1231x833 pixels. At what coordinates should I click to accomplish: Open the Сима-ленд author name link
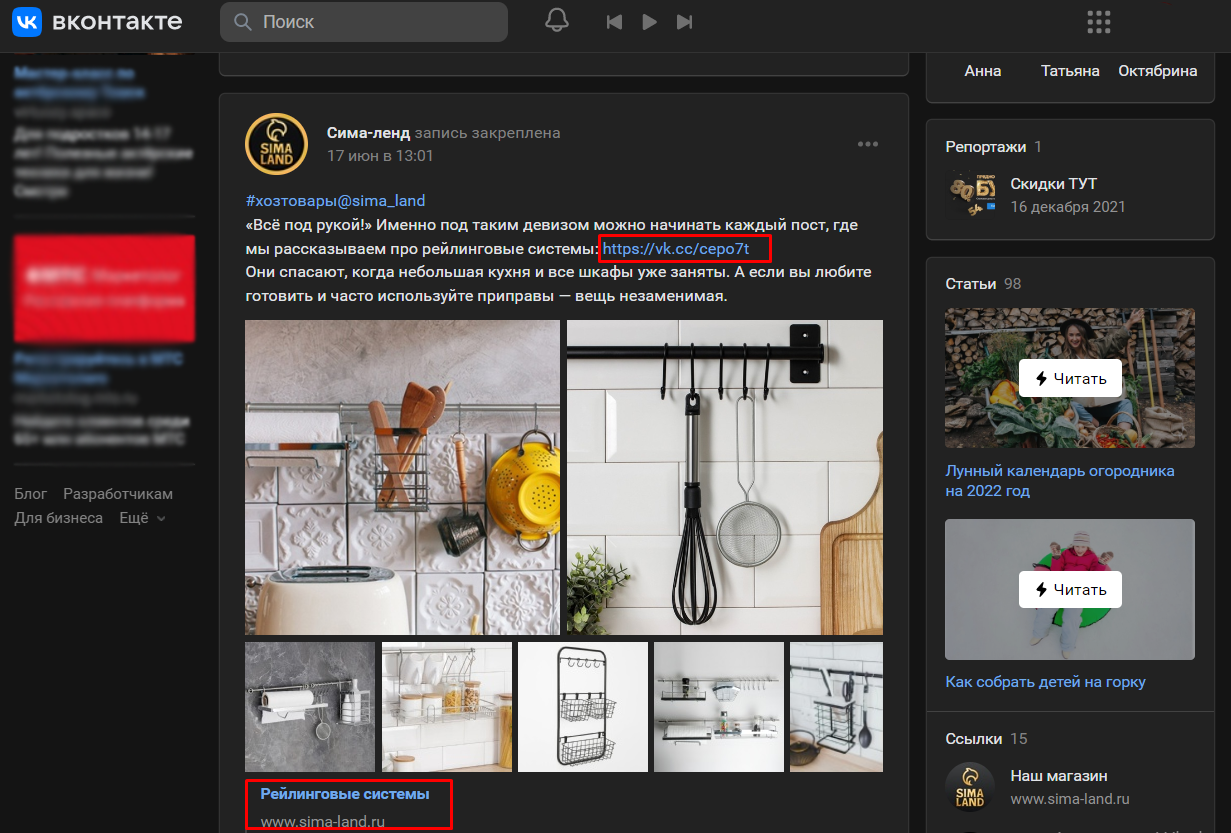[369, 133]
